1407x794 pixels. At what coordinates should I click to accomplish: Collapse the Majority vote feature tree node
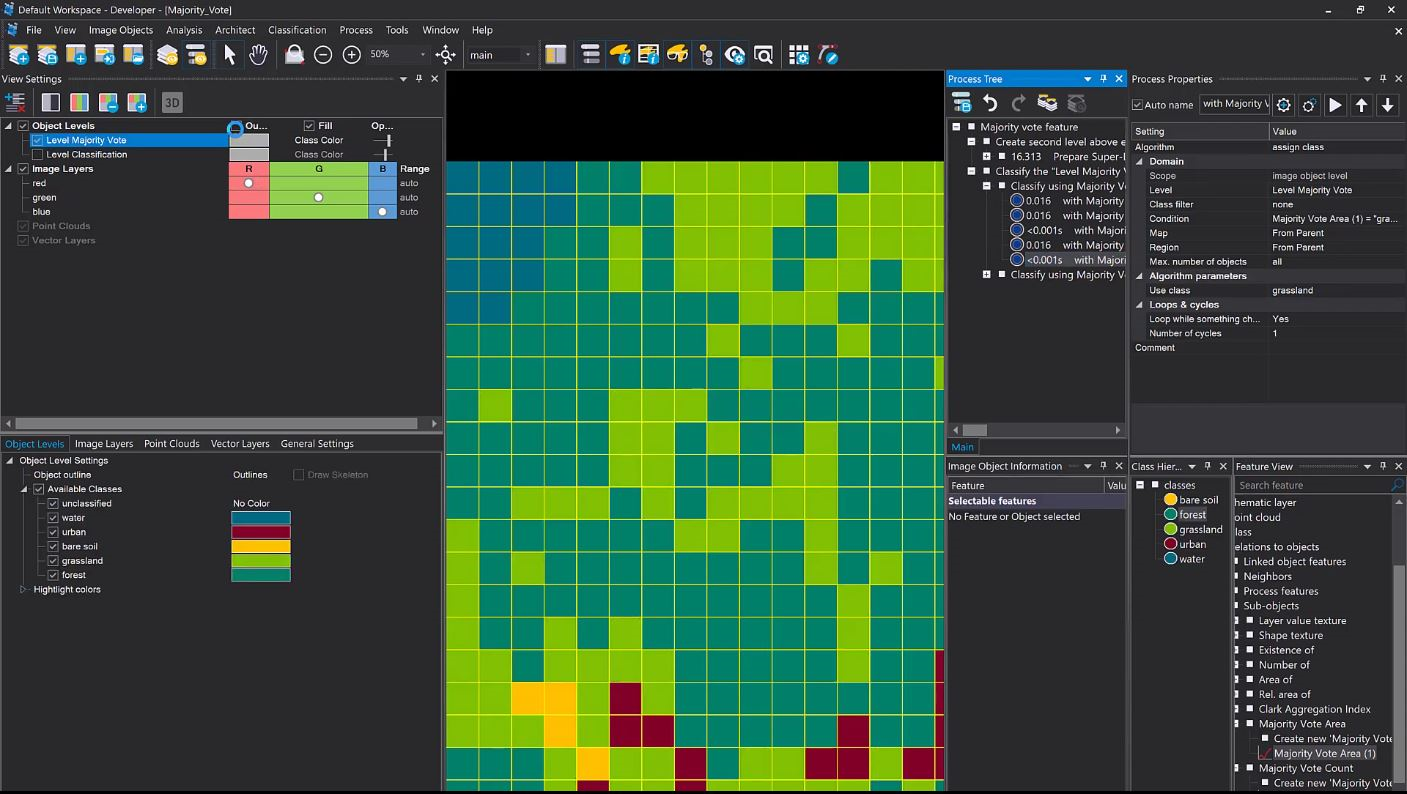pos(956,127)
